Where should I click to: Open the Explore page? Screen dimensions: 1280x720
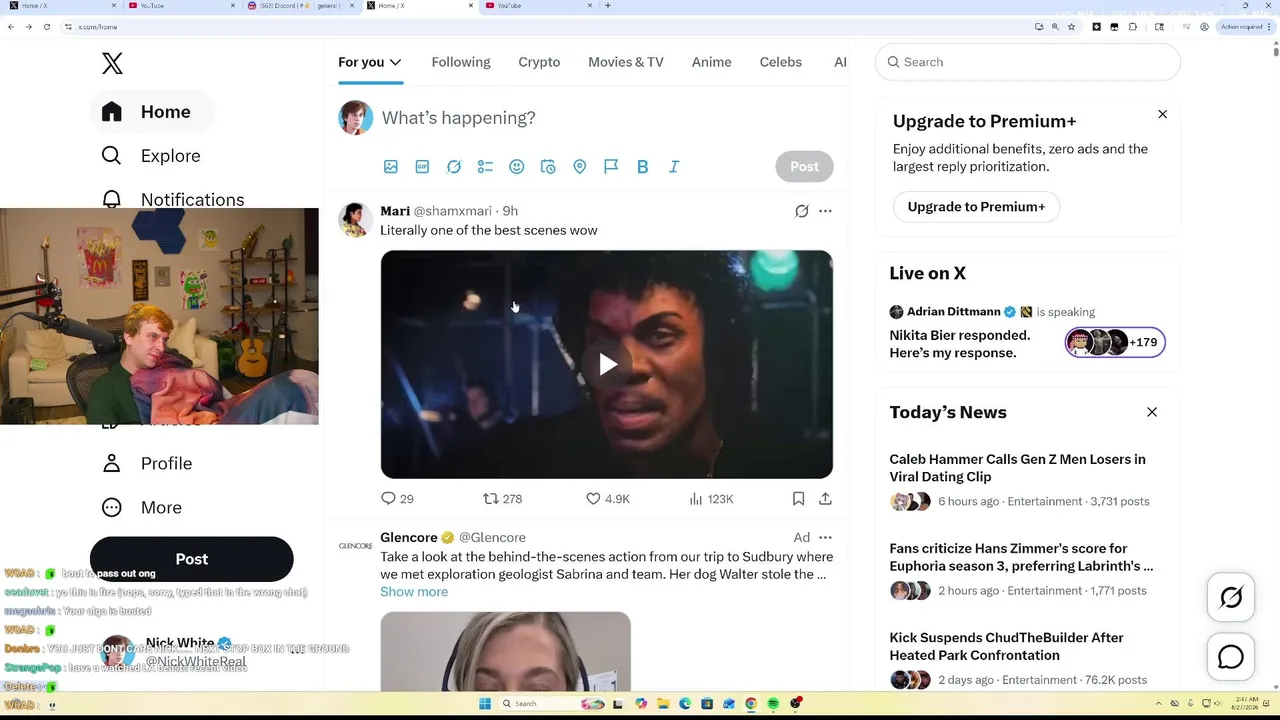coord(151,156)
